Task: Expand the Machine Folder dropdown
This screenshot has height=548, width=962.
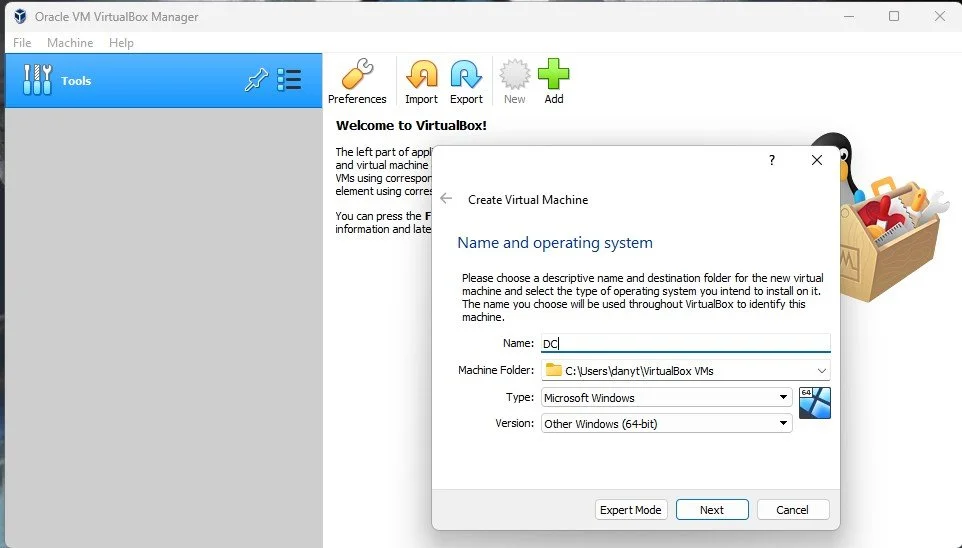Action: tap(822, 371)
